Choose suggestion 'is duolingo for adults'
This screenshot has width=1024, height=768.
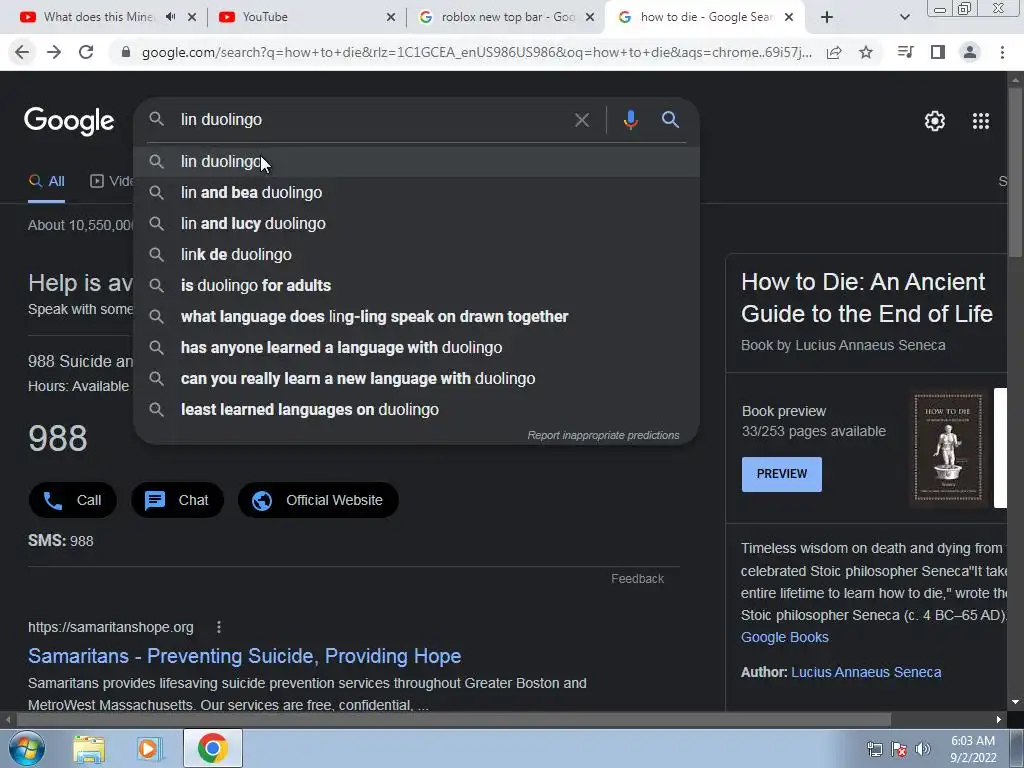(x=417, y=285)
